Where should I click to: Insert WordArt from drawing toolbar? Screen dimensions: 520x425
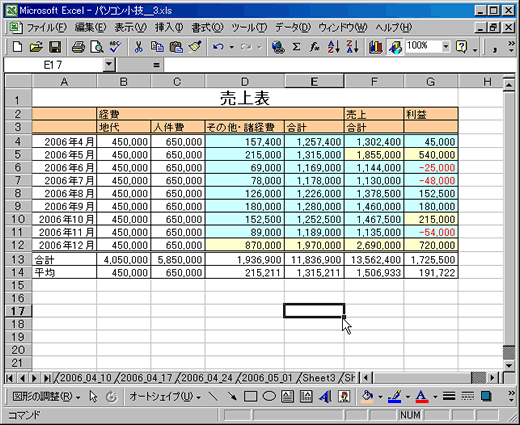tap(325, 396)
